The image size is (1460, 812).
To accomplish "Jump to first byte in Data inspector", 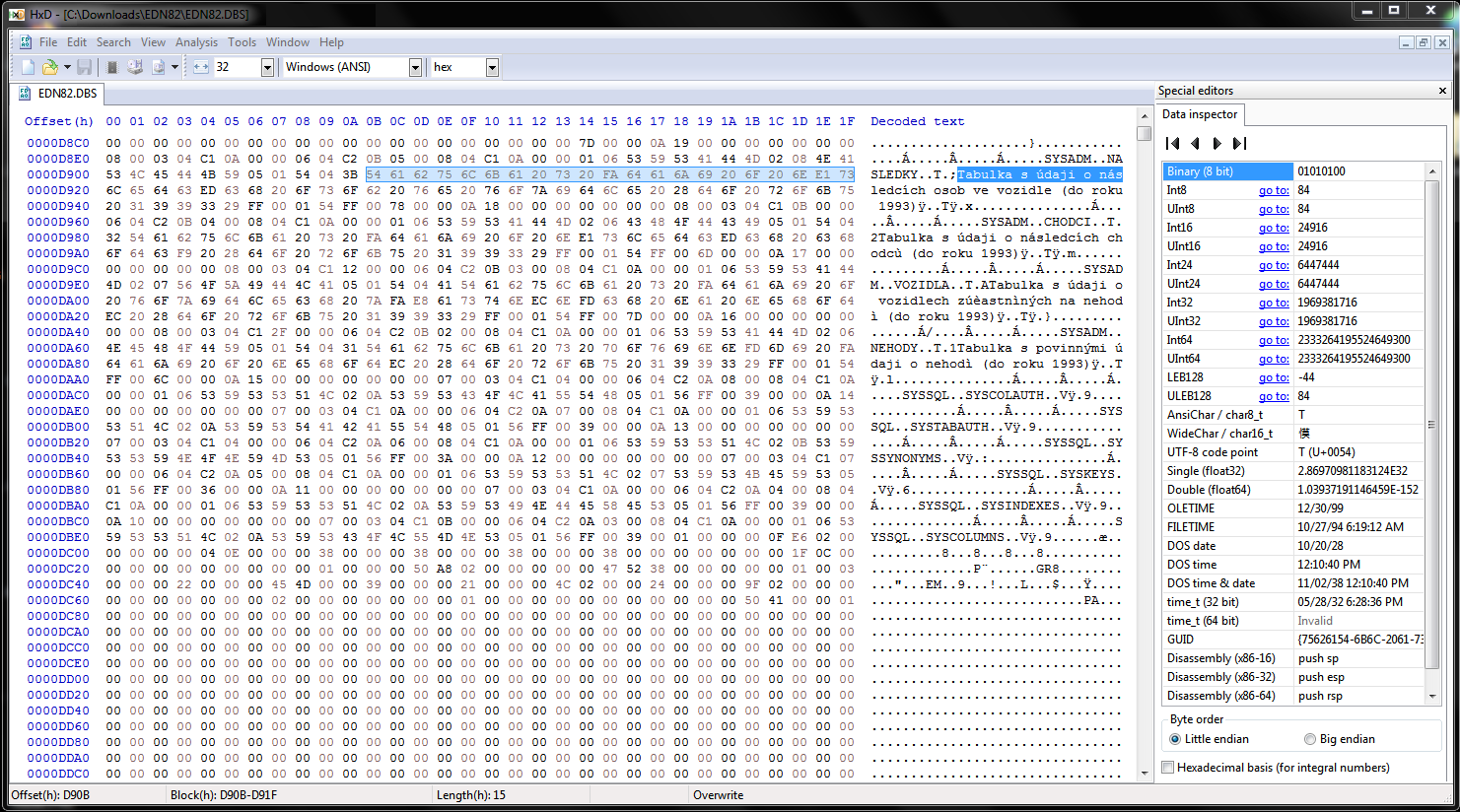I will [x=1174, y=142].
